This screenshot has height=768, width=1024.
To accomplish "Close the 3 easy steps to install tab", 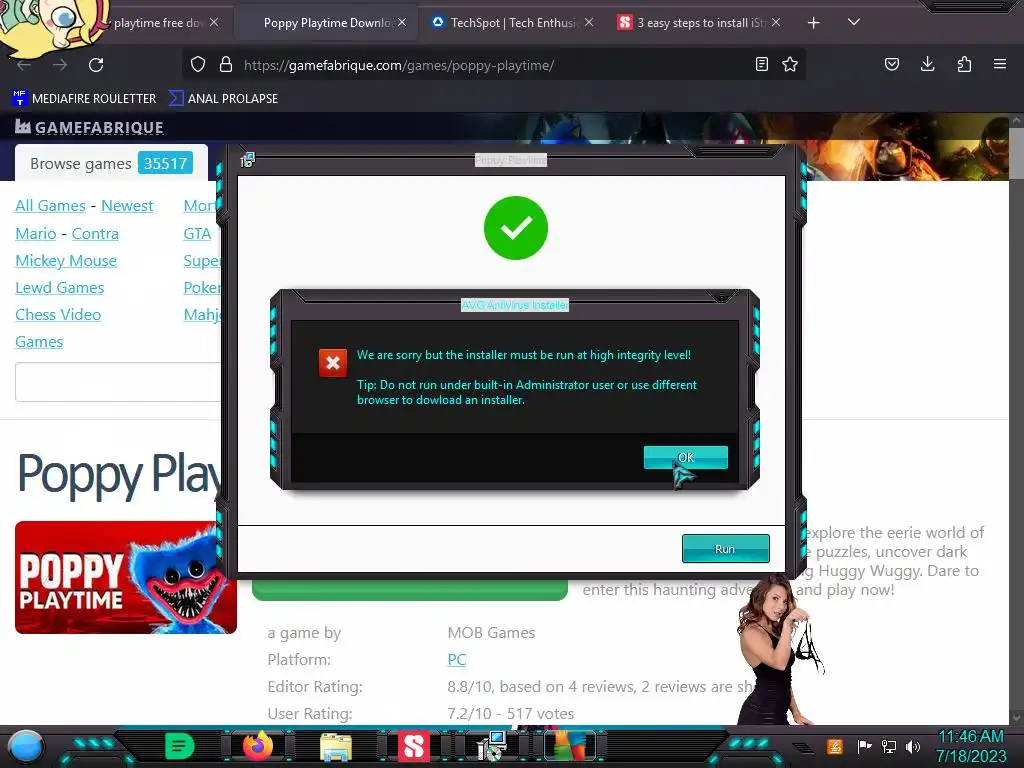I will (x=776, y=22).
